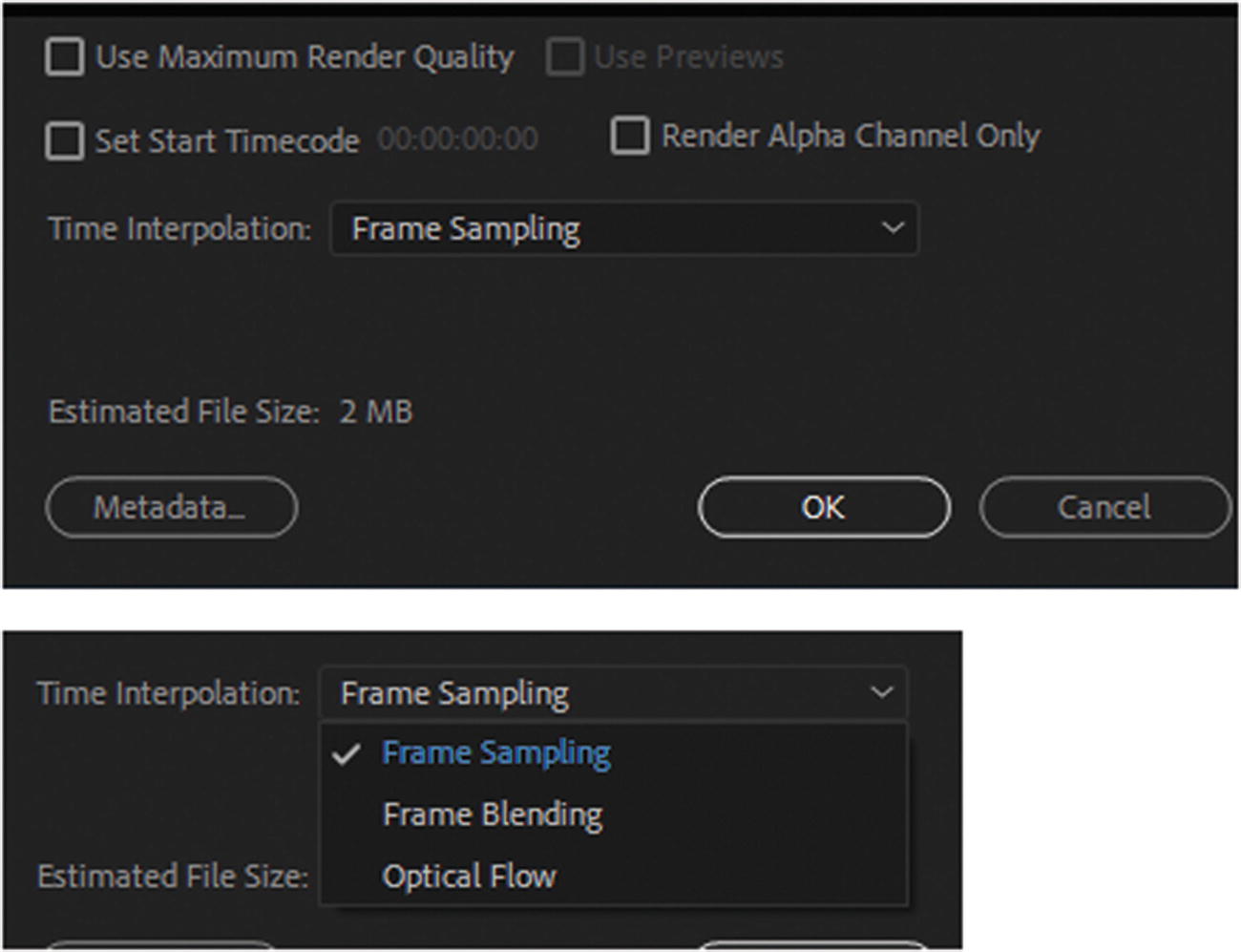
Task: Click the upper Time Interpolation chevron arrow
Action: (x=893, y=228)
